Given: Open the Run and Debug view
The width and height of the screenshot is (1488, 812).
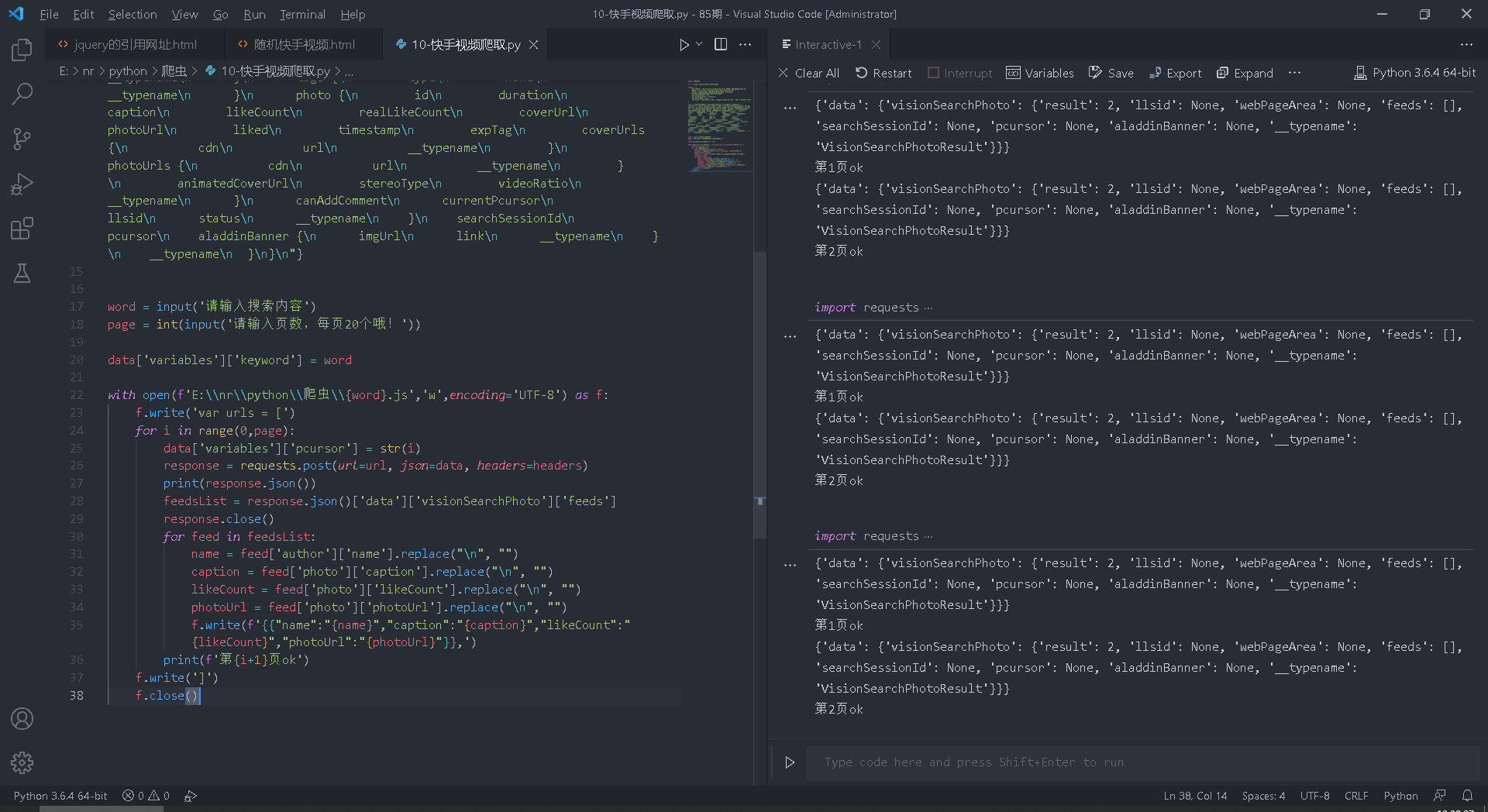Looking at the screenshot, I should (x=22, y=184).
